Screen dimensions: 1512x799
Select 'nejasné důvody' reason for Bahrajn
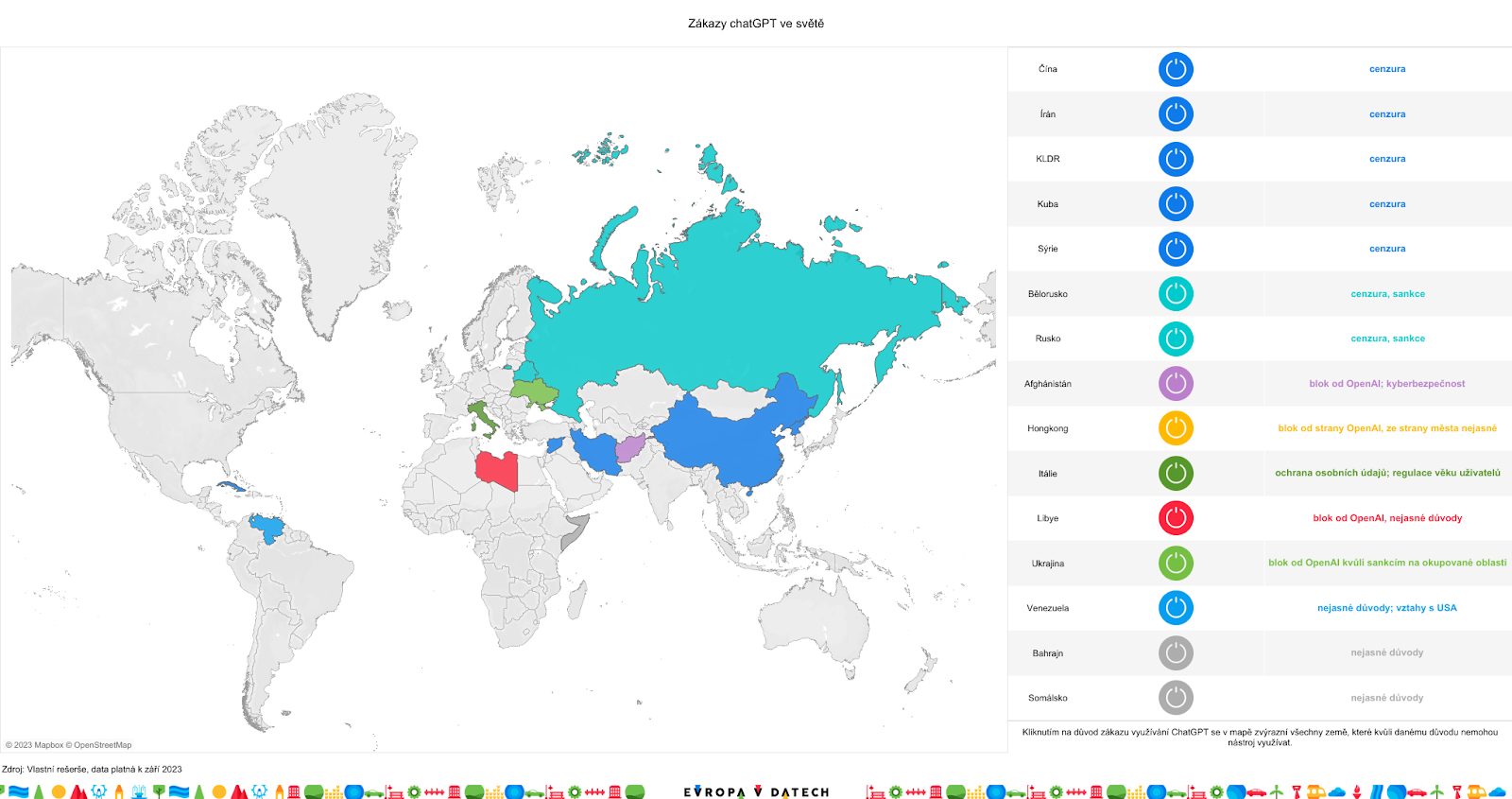(1387, 652)
